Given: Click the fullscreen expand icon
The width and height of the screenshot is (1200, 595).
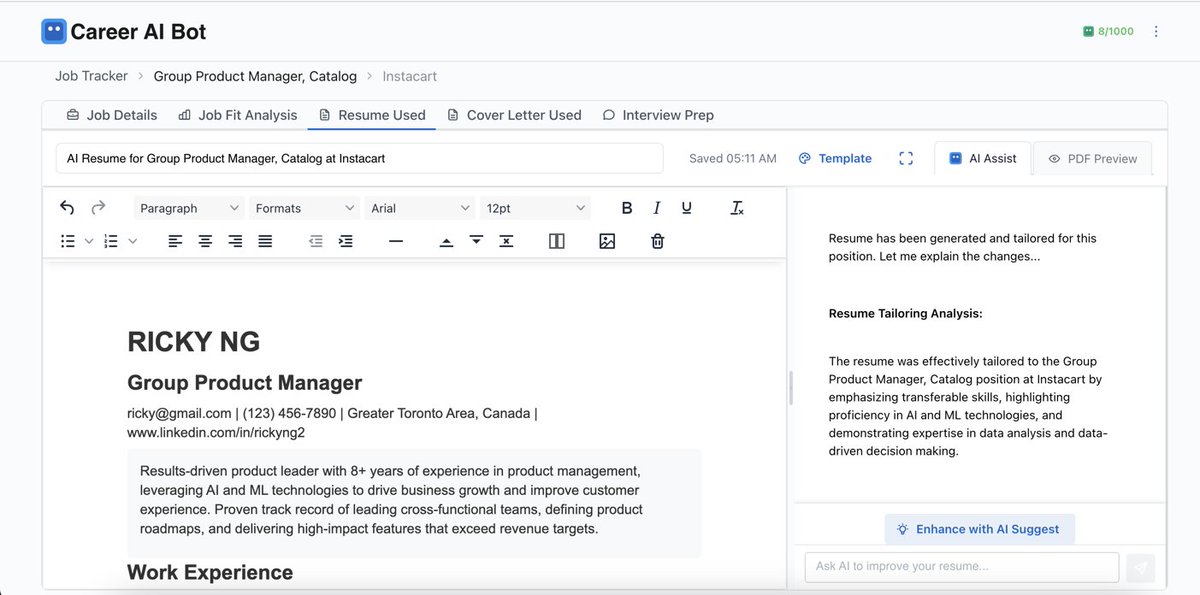Looking at the screenshot, I should coord(906,158).
